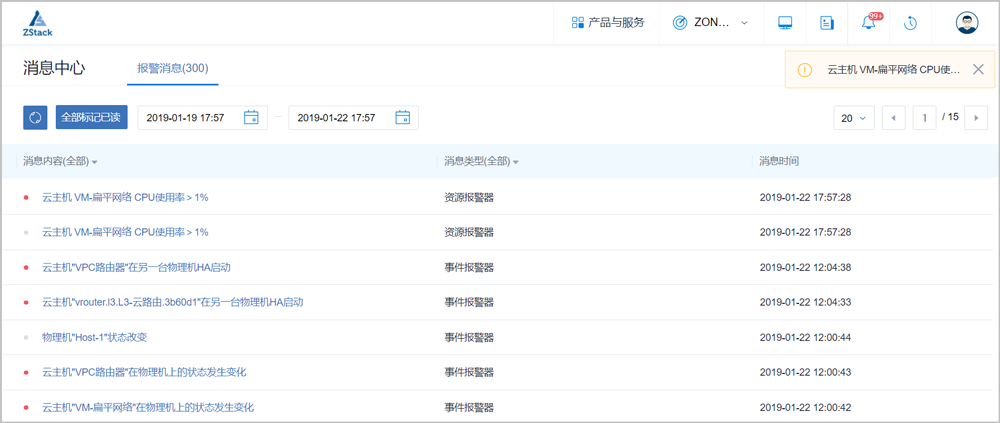Click the refresh button
The width and height of the screenshot is (1000, 423).
(x=35, y=118)
